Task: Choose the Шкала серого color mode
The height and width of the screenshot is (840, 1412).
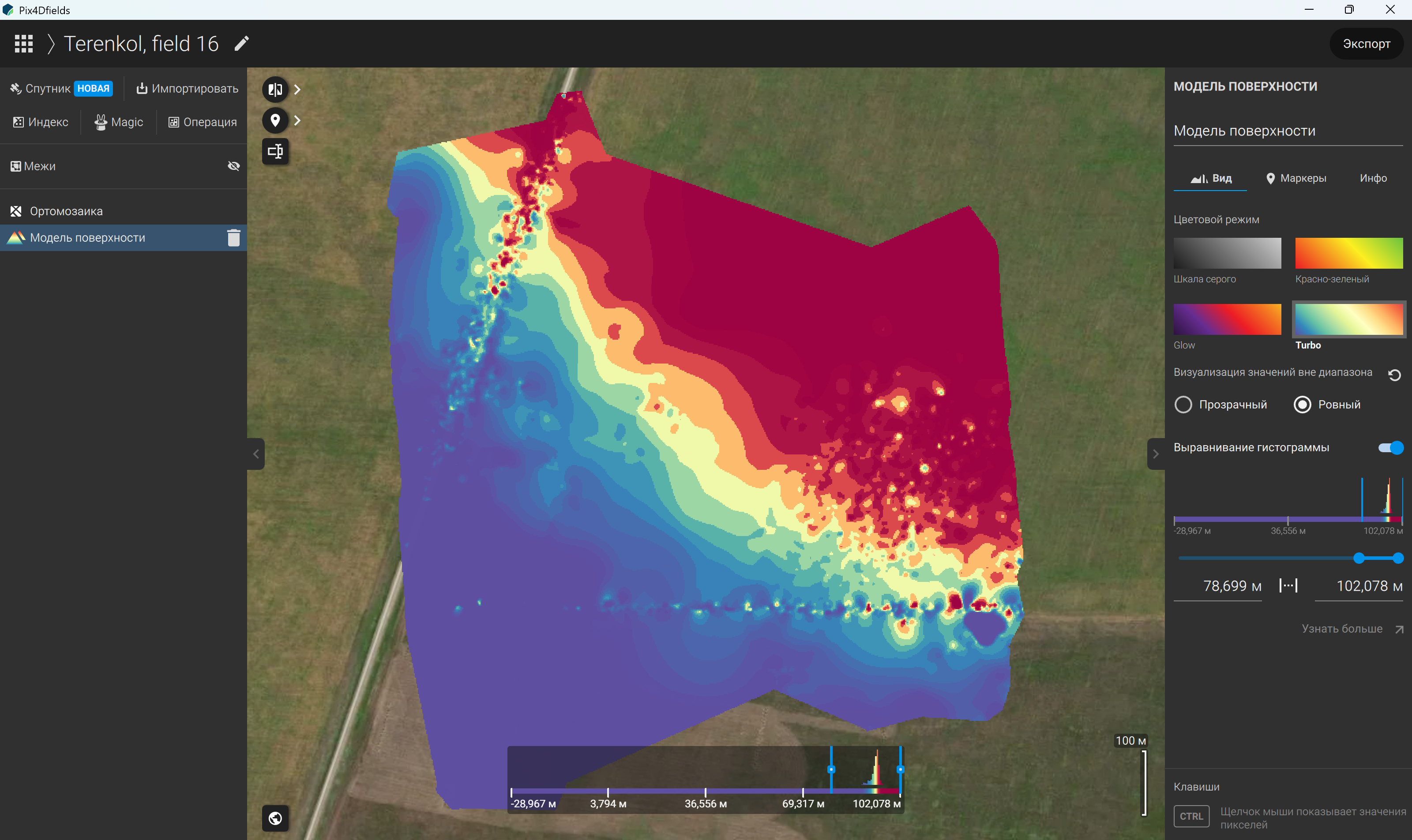Action: [x=1227, y=253]
